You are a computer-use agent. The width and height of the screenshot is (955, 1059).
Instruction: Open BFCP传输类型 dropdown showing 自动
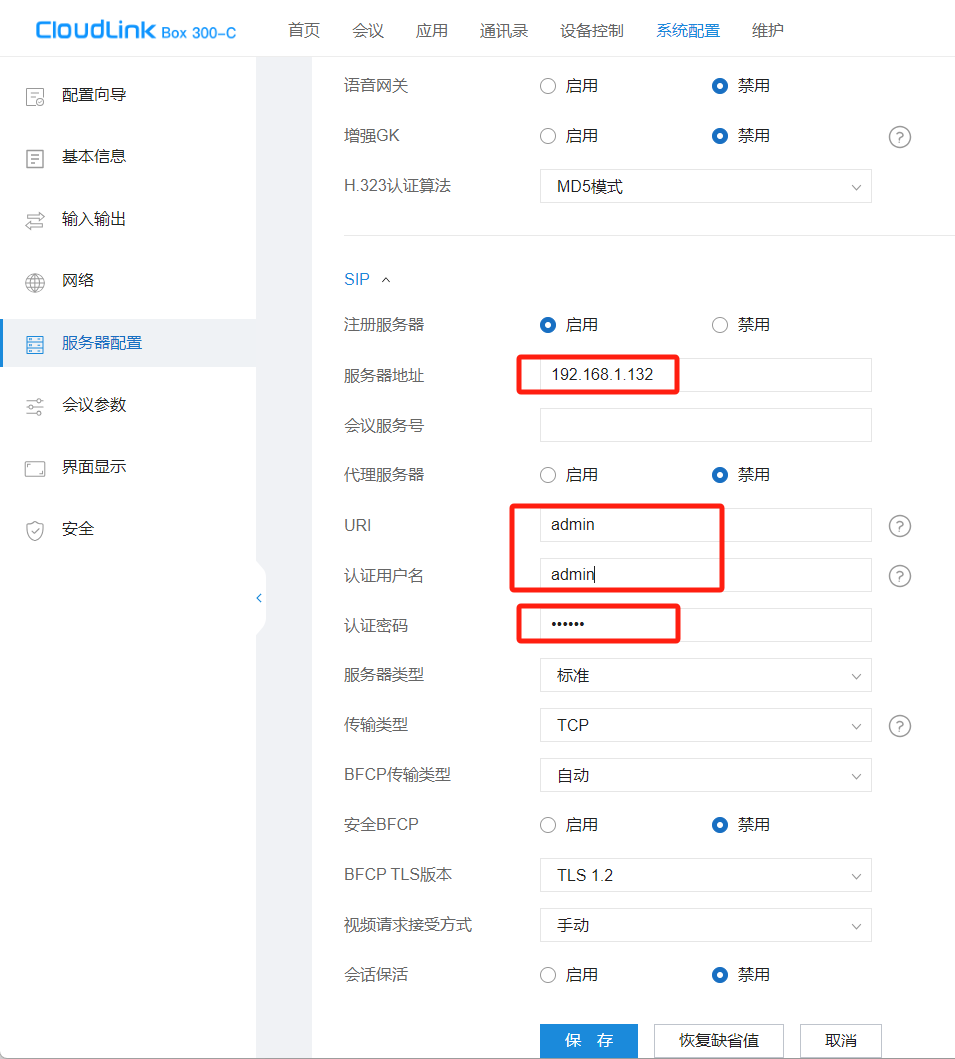pyautogui.click(x=706, y=775)
